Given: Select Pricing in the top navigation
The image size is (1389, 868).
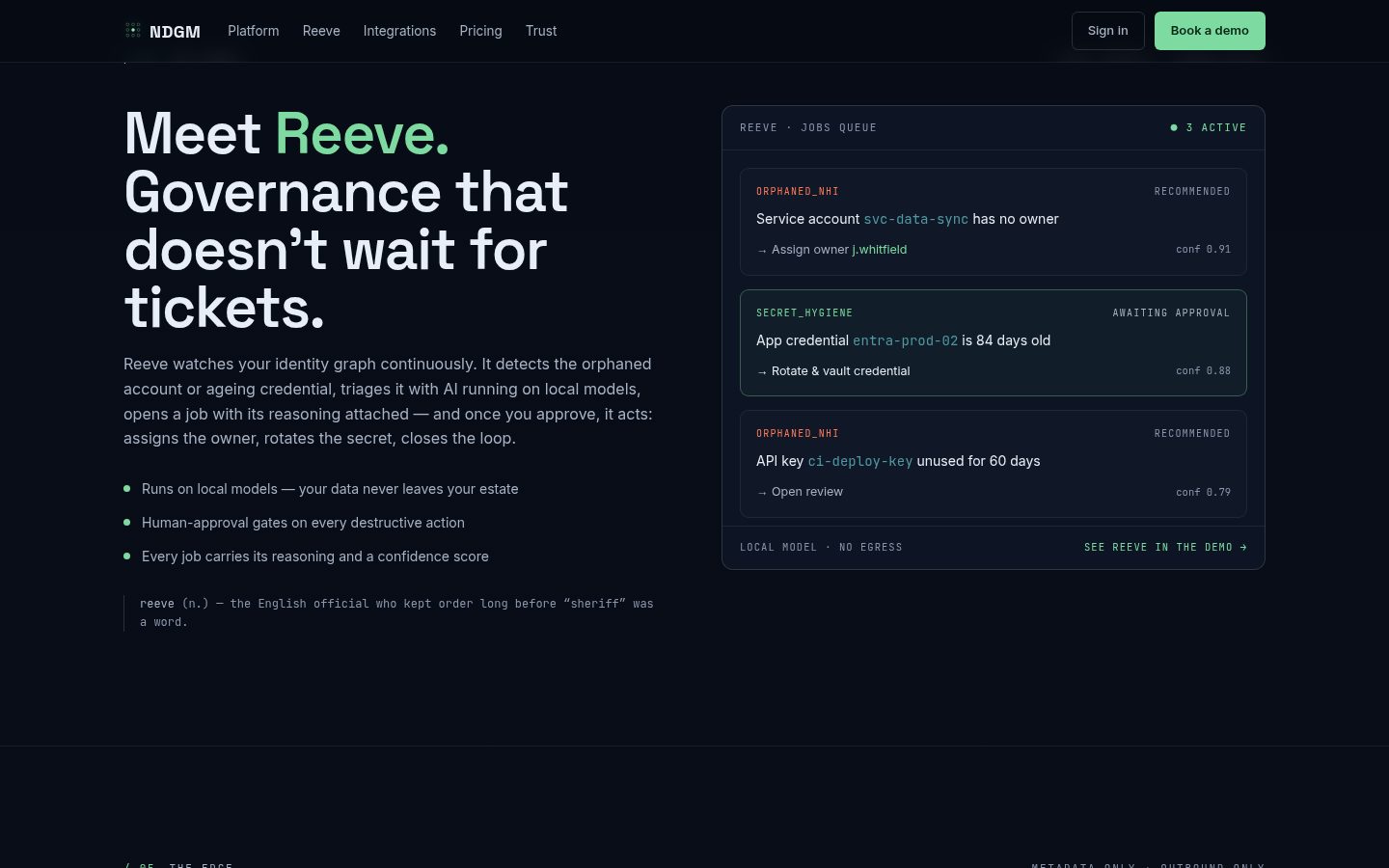Looking at the screenshot, I should (480, 31).
